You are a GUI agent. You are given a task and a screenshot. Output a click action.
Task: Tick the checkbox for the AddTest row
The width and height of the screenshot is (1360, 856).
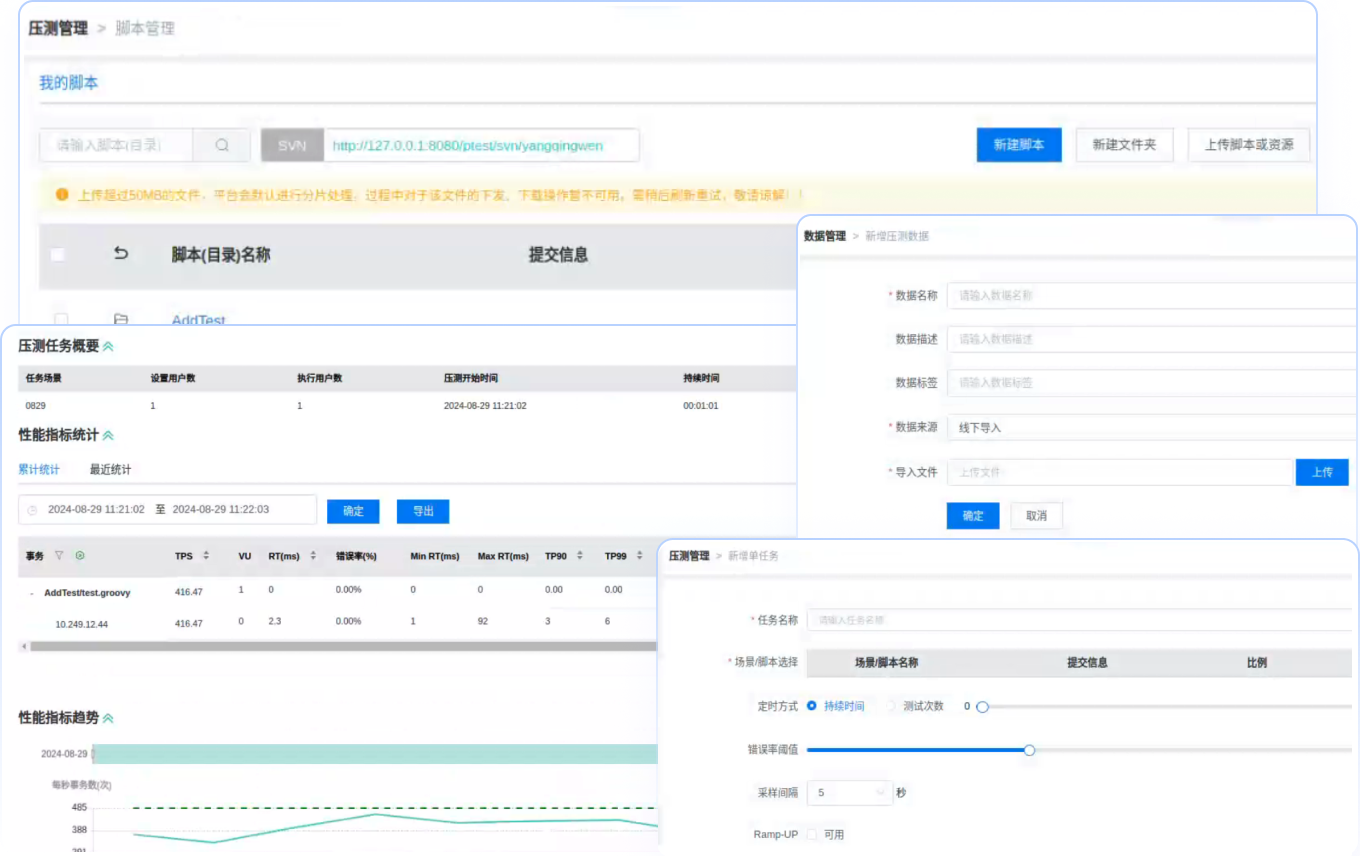tap(60, 320)
